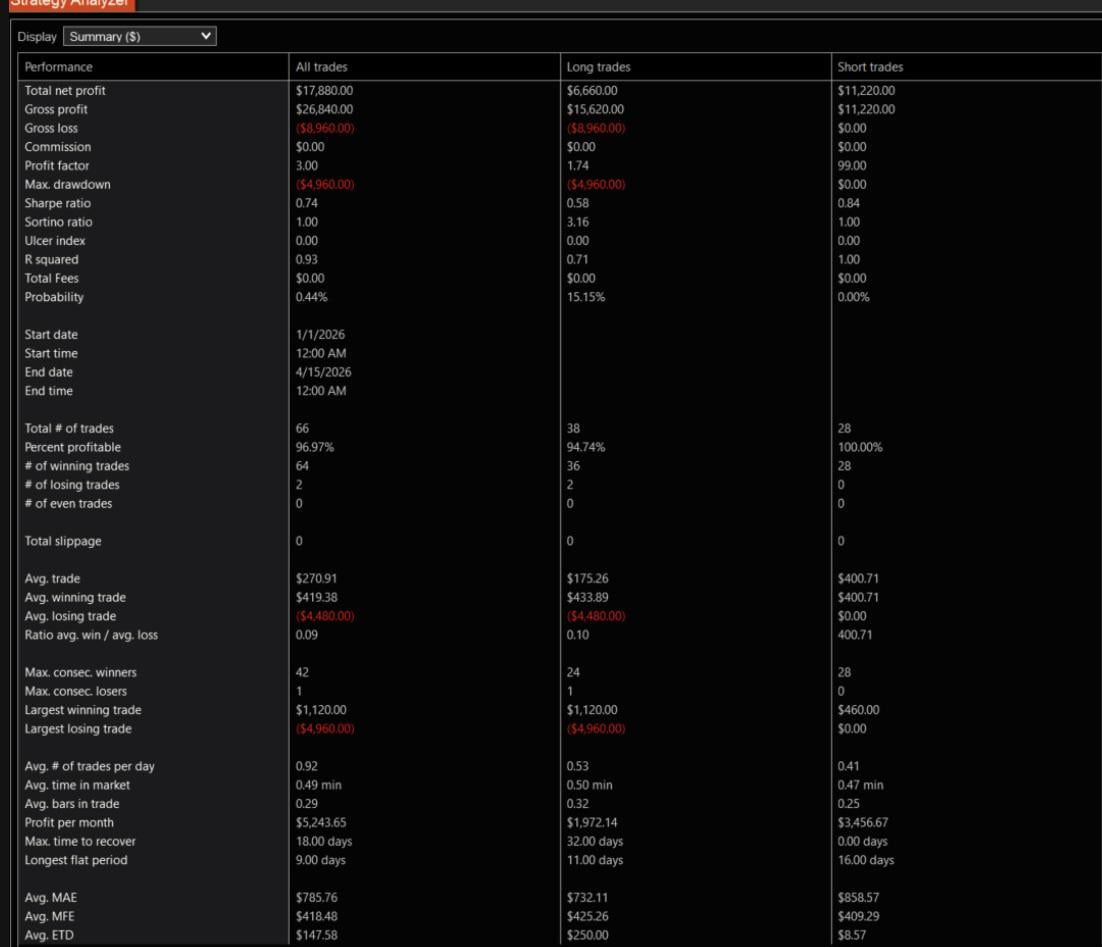Click the Short trades column header

coord(870,67)
